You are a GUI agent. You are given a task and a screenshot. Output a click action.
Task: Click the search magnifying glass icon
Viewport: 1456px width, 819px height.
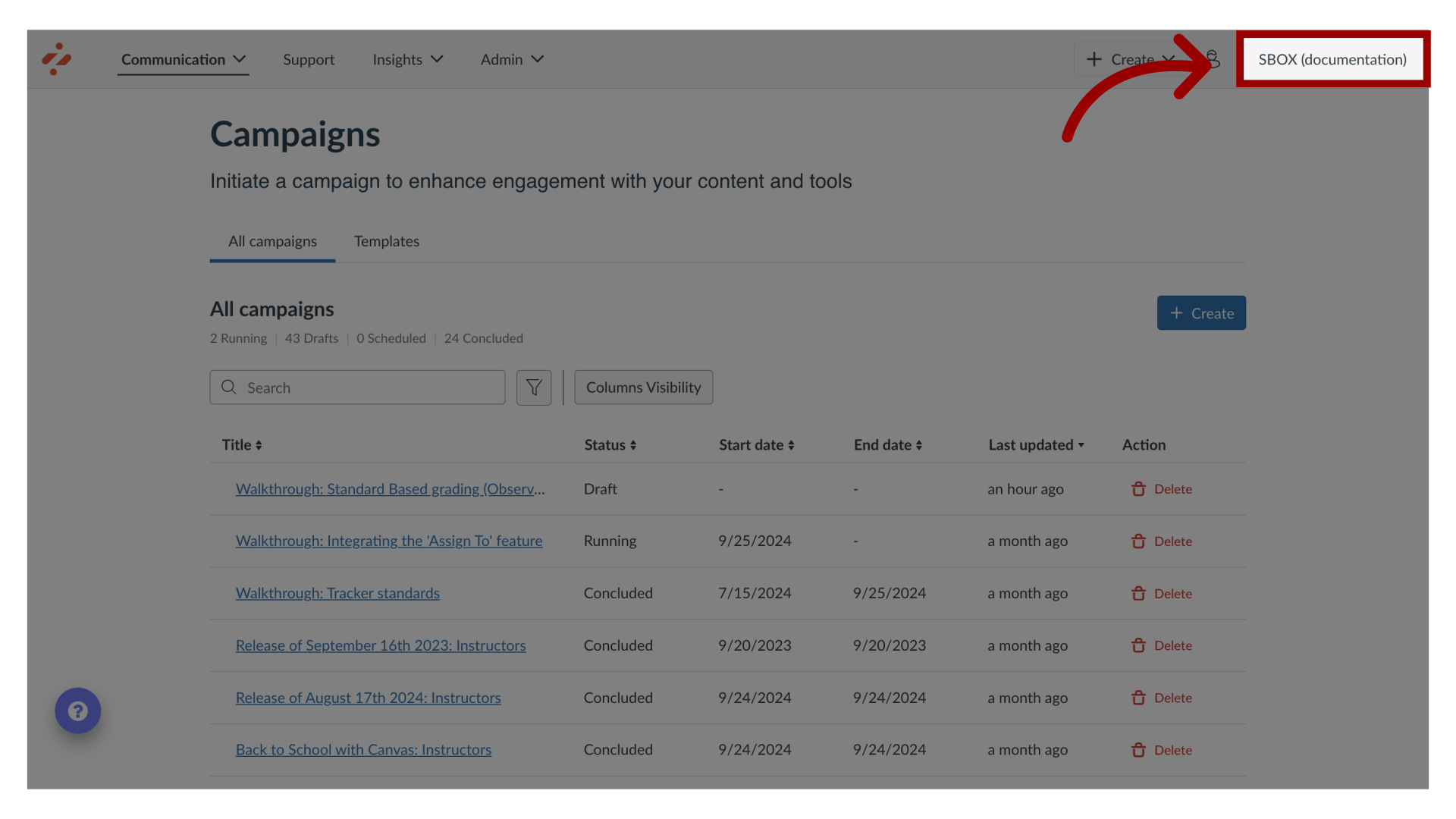(x=228, y=387)
